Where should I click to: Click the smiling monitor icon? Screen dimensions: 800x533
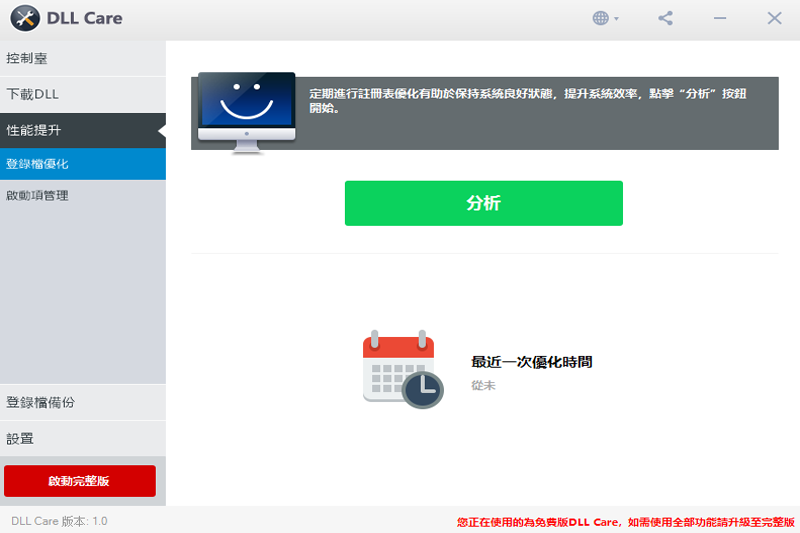point(246,112)
